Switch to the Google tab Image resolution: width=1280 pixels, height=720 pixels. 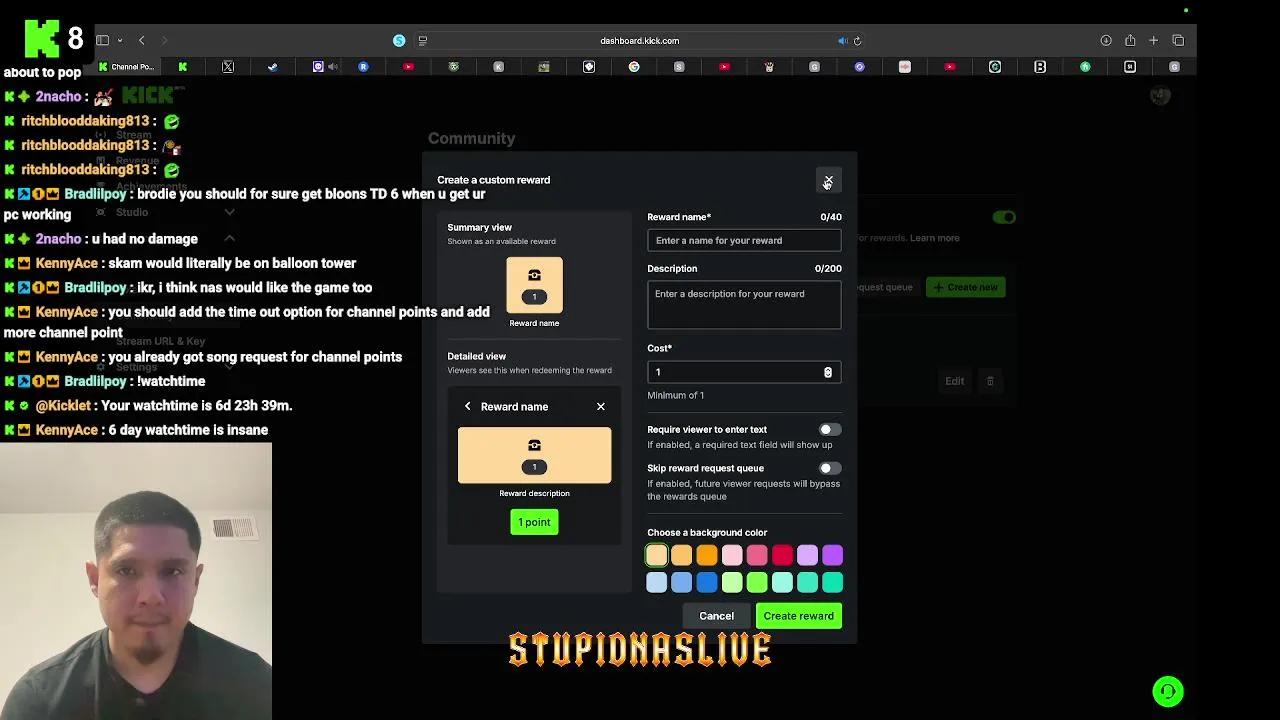point(634,67)
